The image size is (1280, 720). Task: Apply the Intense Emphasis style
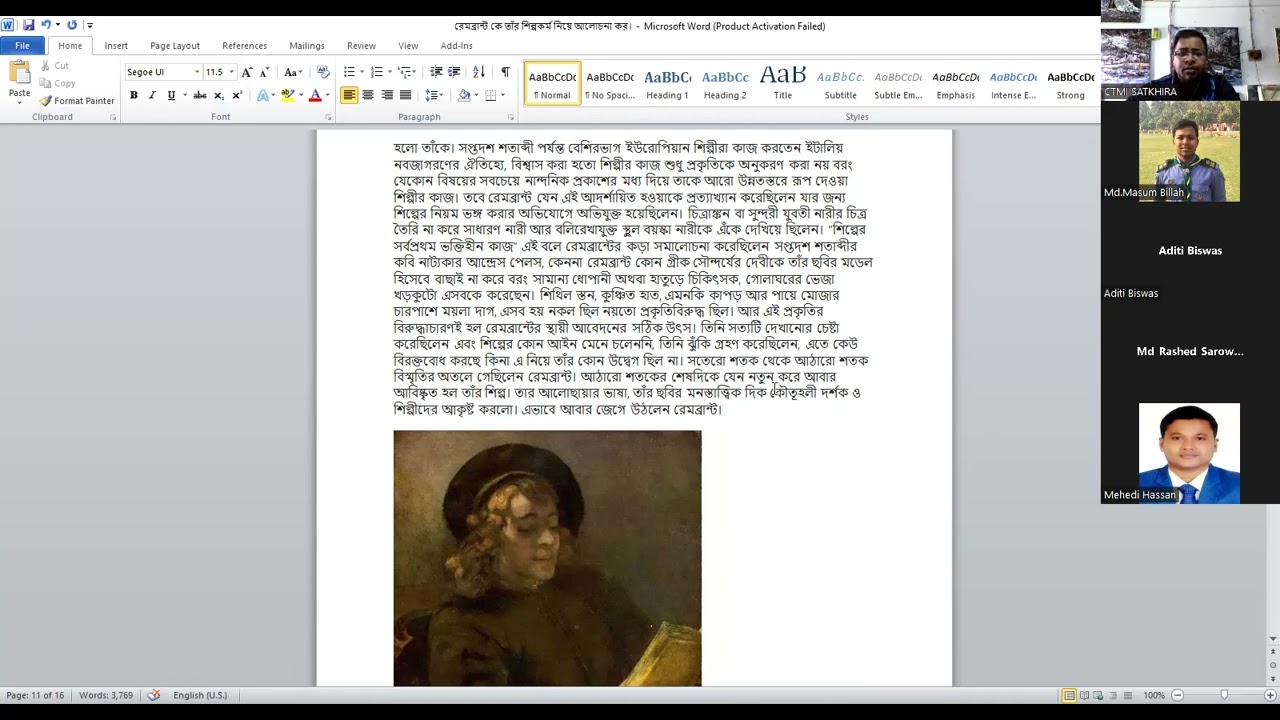1013,83
